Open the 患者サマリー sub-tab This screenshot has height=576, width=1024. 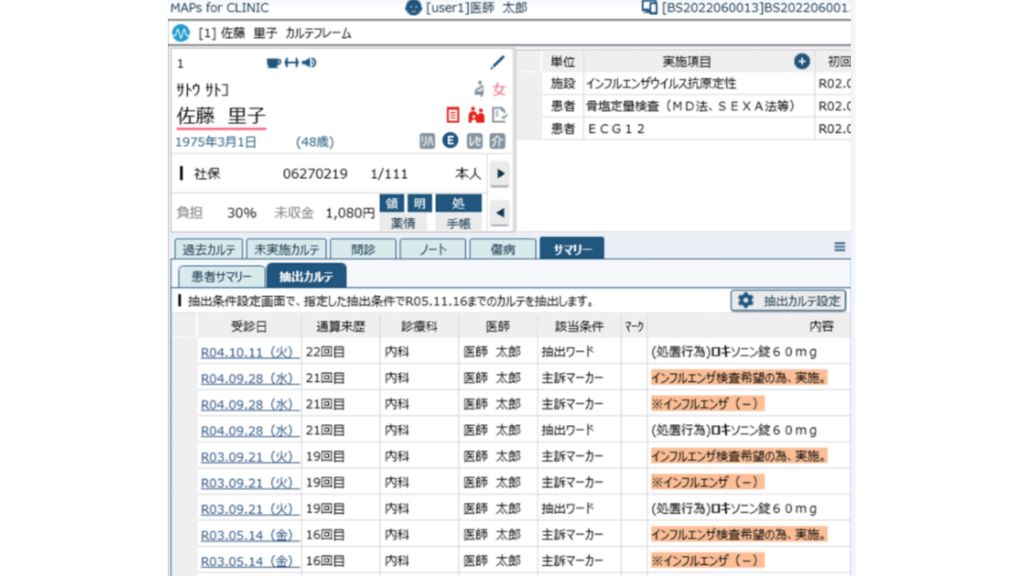(221, 277)
